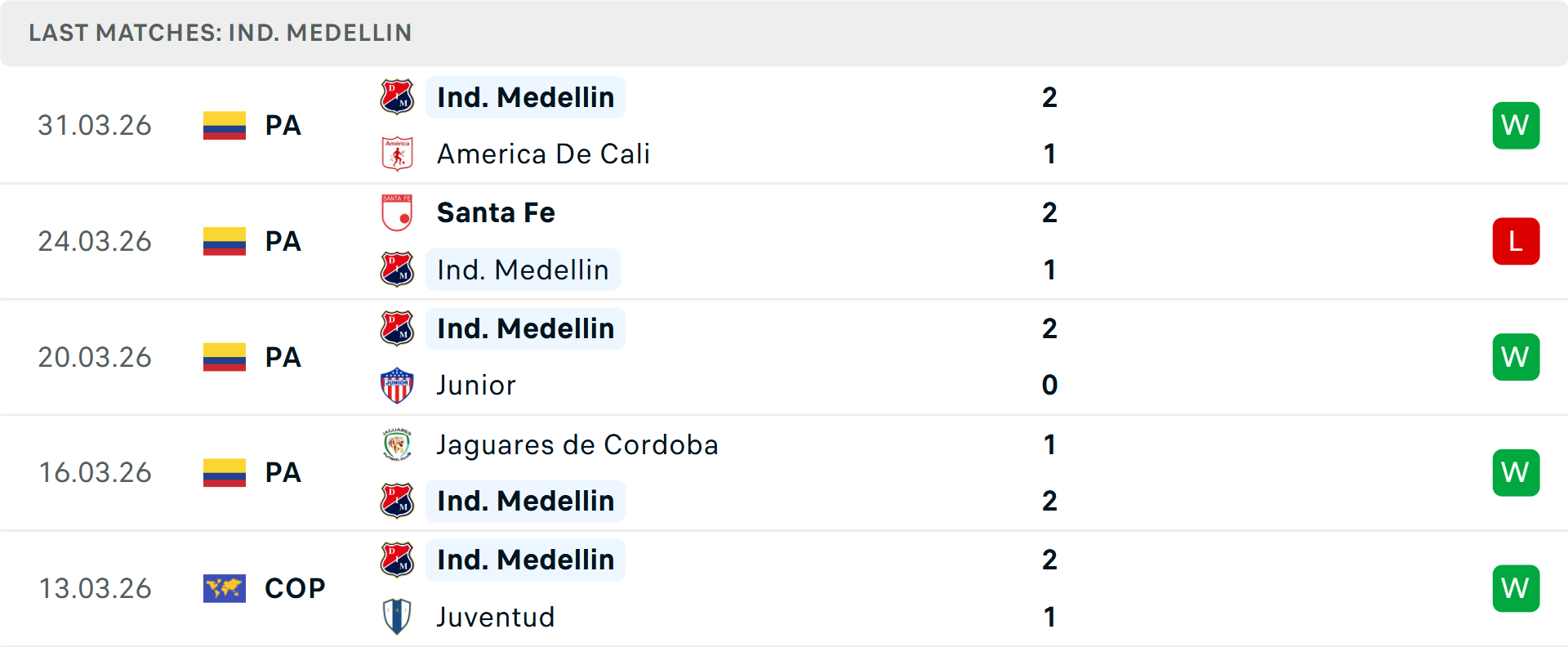1568x647 pixels.
Task: Click the Jaguares de Cordoba logo
Action: click(398, 445)
